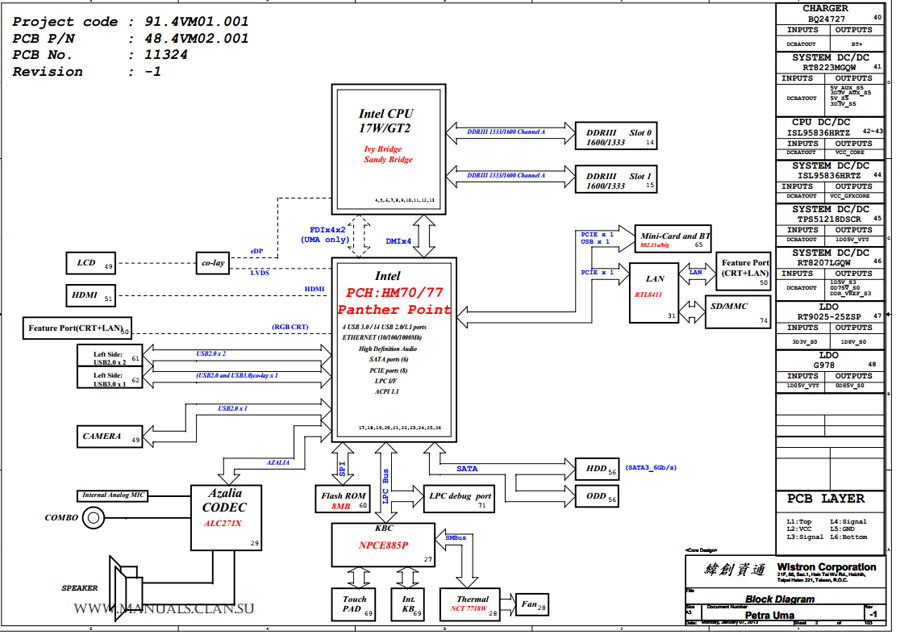
Task: Click the SYSTEM DC/DC RT8207LGQW entry
Action: pyautogui.click(x=830, y=257)
